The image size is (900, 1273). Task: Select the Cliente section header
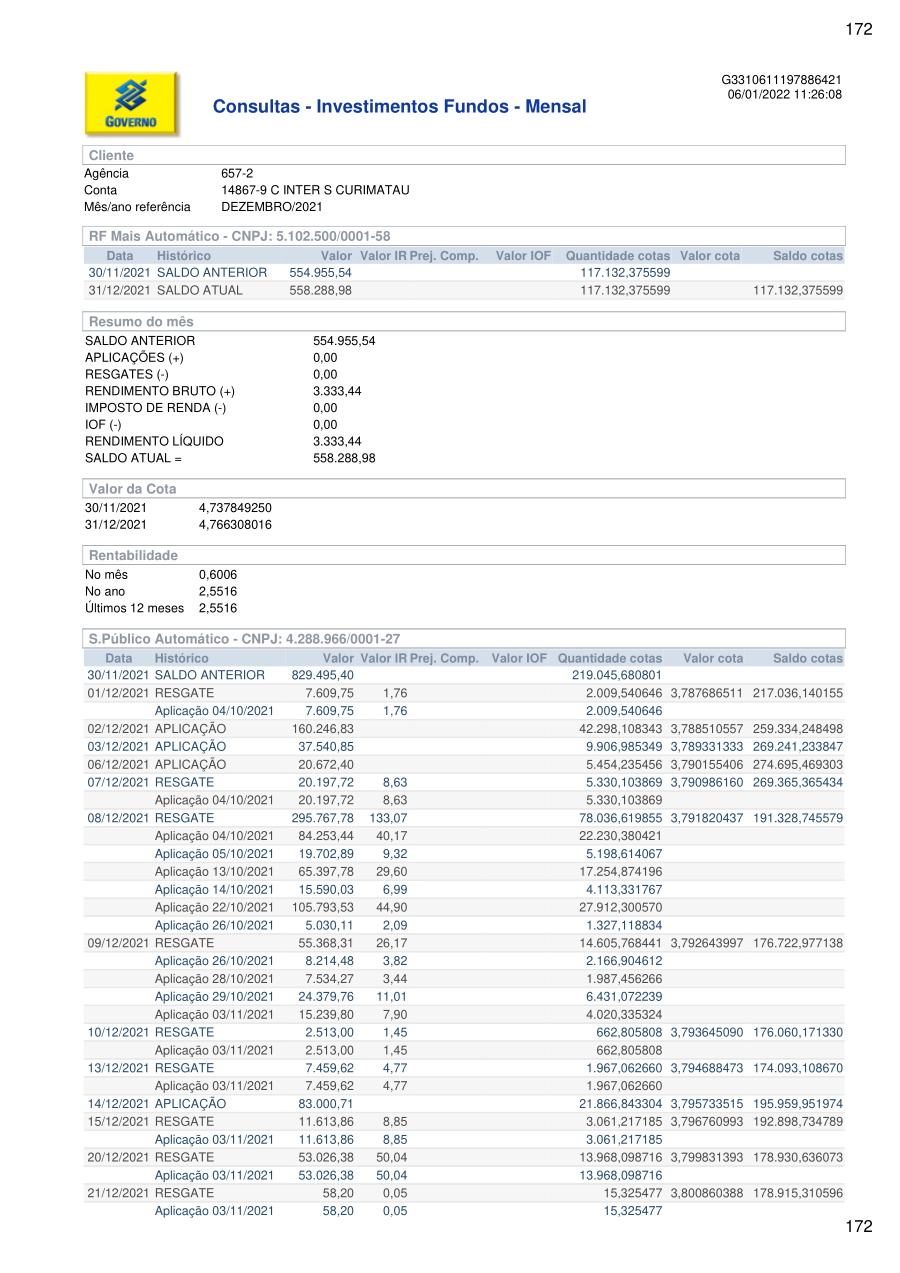coord(111,156)
